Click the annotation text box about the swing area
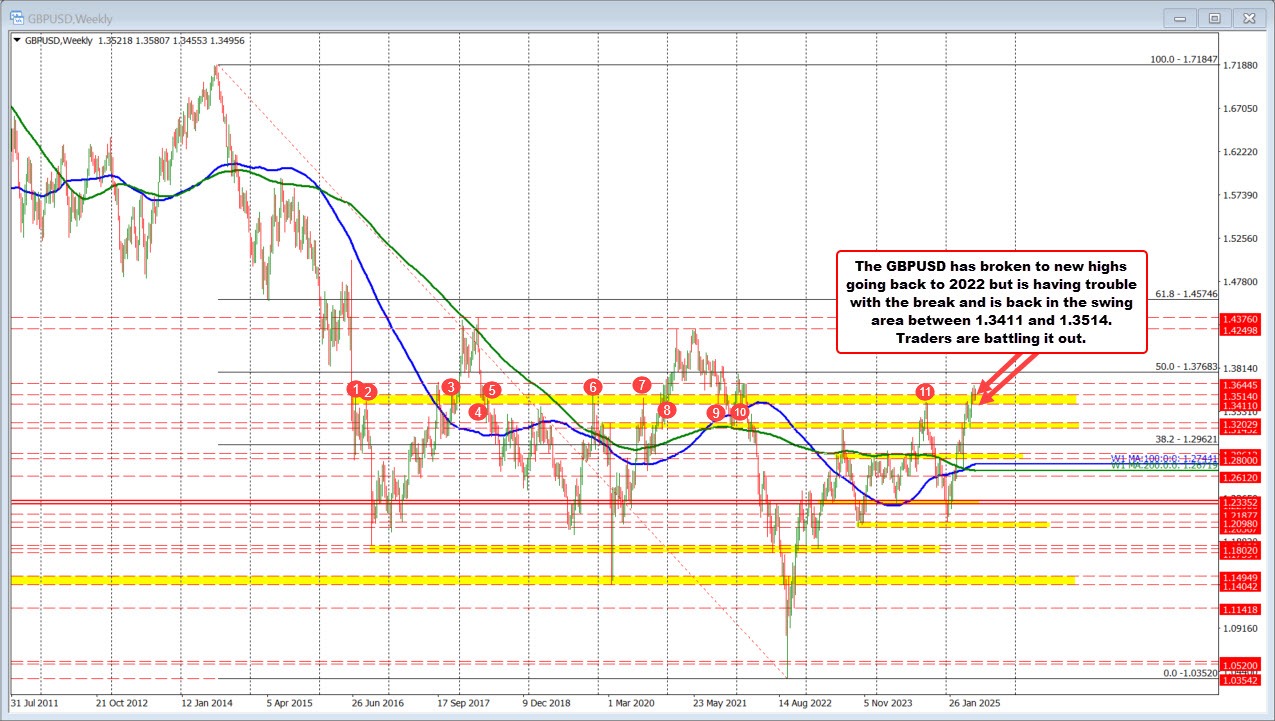This screenshot has height=721, width=1275. 992,302
